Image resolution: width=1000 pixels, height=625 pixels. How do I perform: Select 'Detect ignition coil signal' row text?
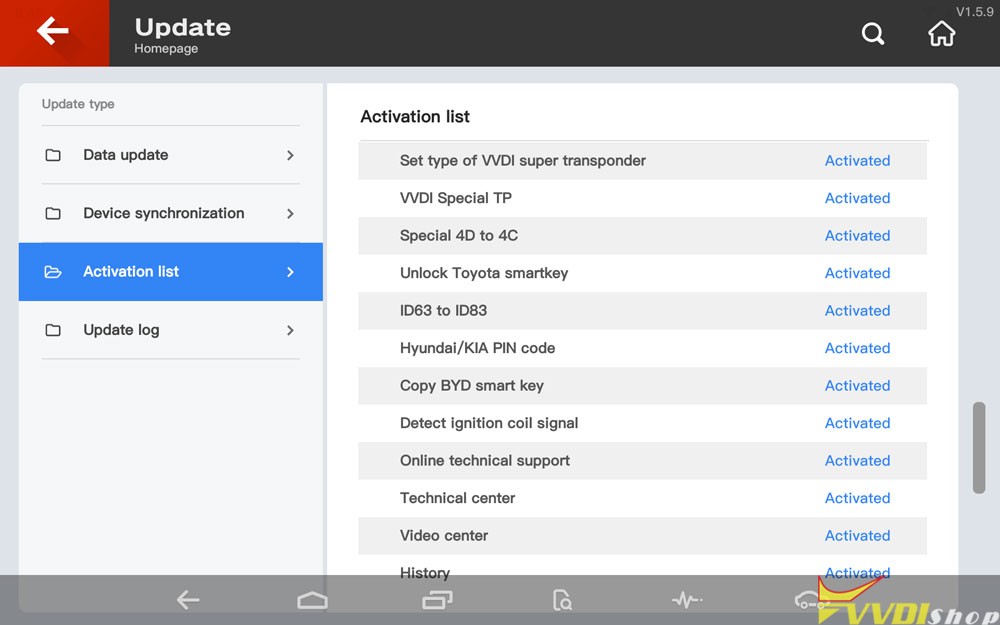489,423
